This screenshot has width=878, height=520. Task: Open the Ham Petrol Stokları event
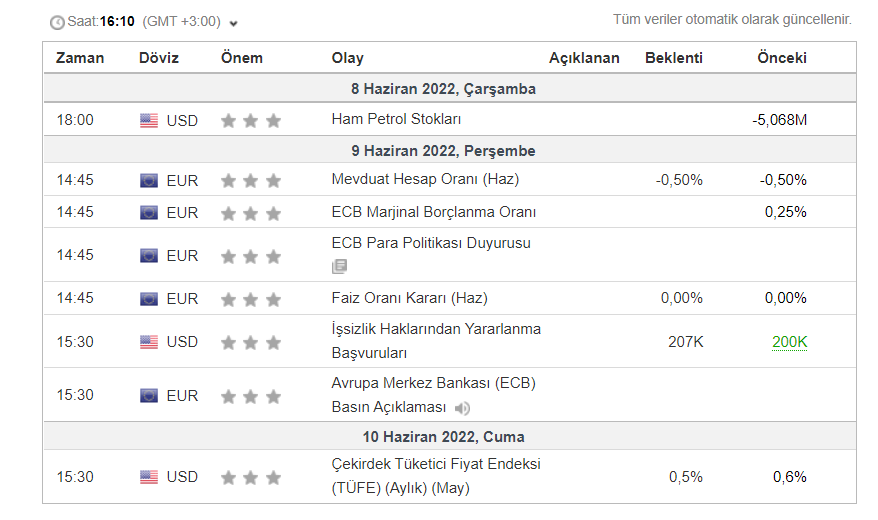tap(396, 120)
